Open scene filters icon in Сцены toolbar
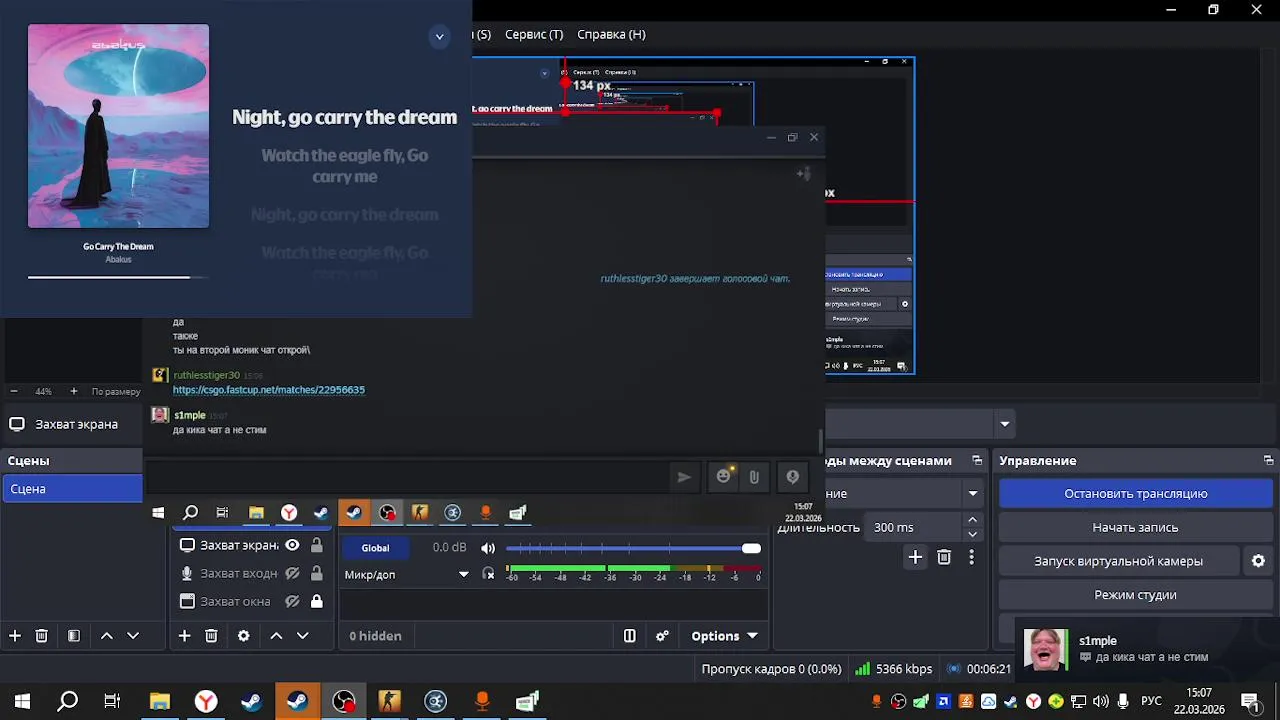 [73, 636]
